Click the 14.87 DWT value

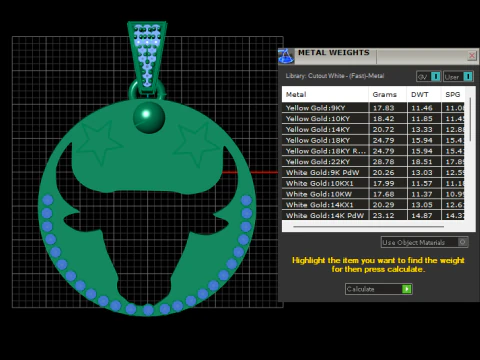[422, 215]
